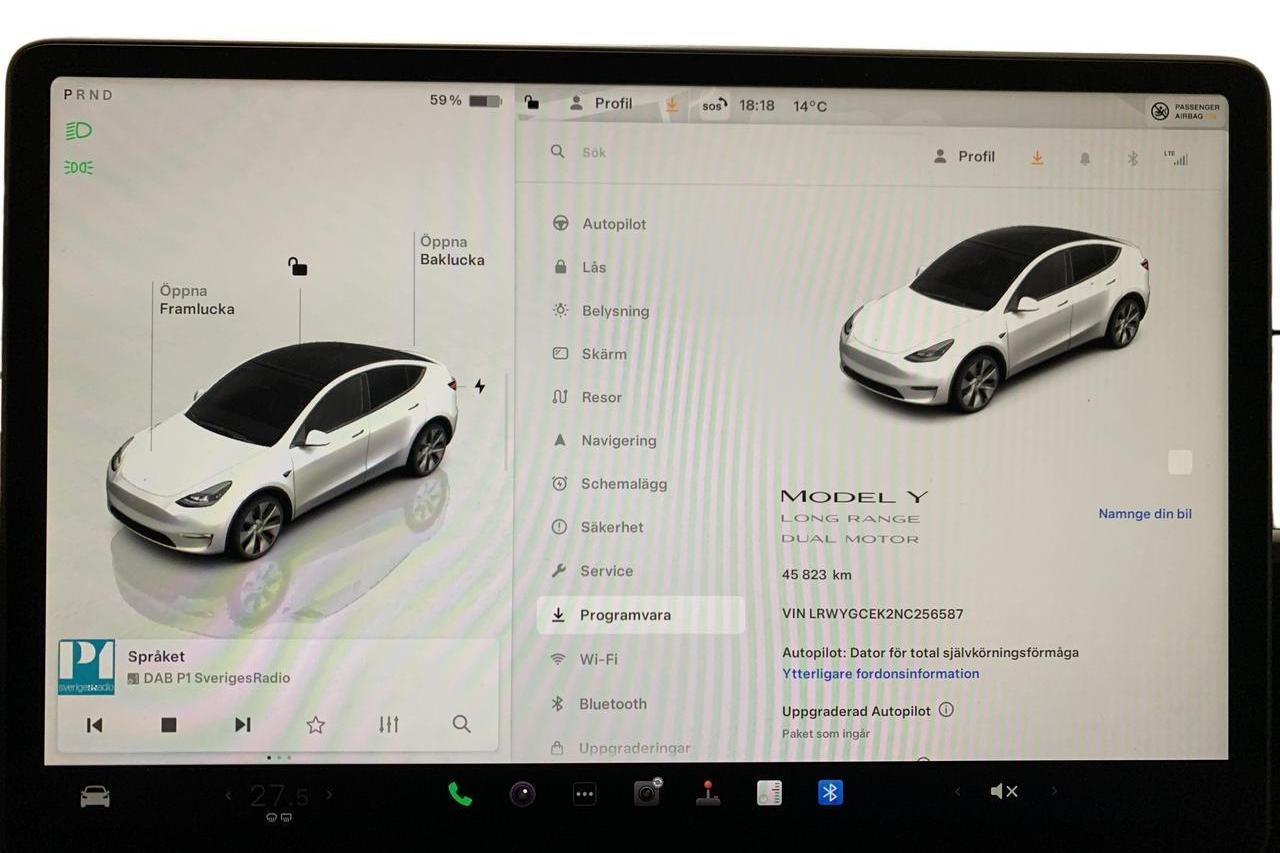
Task: Click the parking lights indicator icon
Action: tap(78, 167)
